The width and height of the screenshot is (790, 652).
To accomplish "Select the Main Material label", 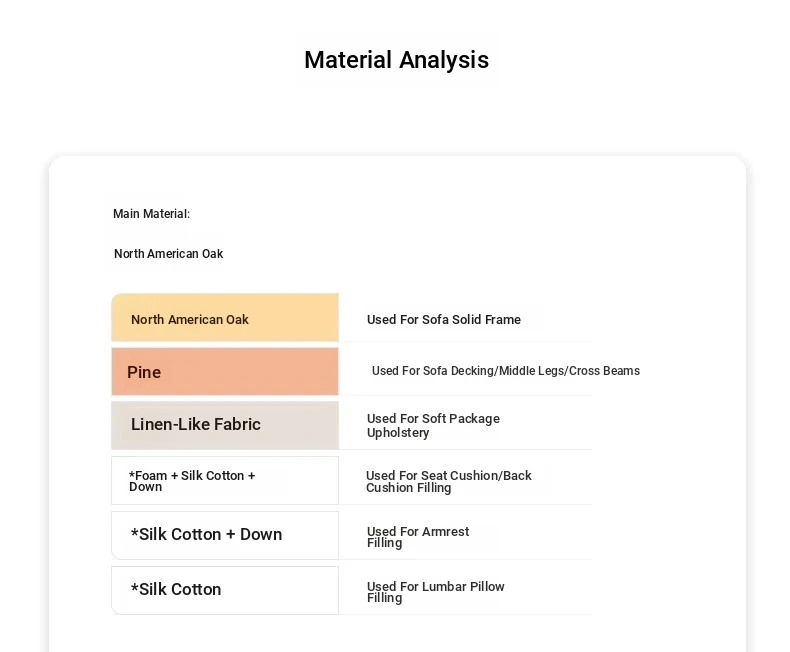I will pyautogui.click(x=151, y=214).
